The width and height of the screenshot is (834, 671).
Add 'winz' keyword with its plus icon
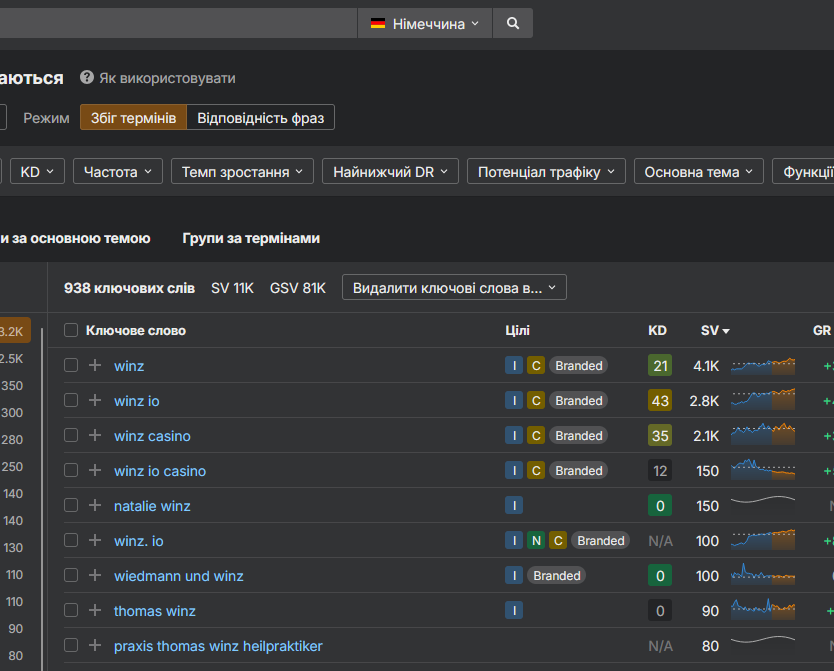pos(95,365)
